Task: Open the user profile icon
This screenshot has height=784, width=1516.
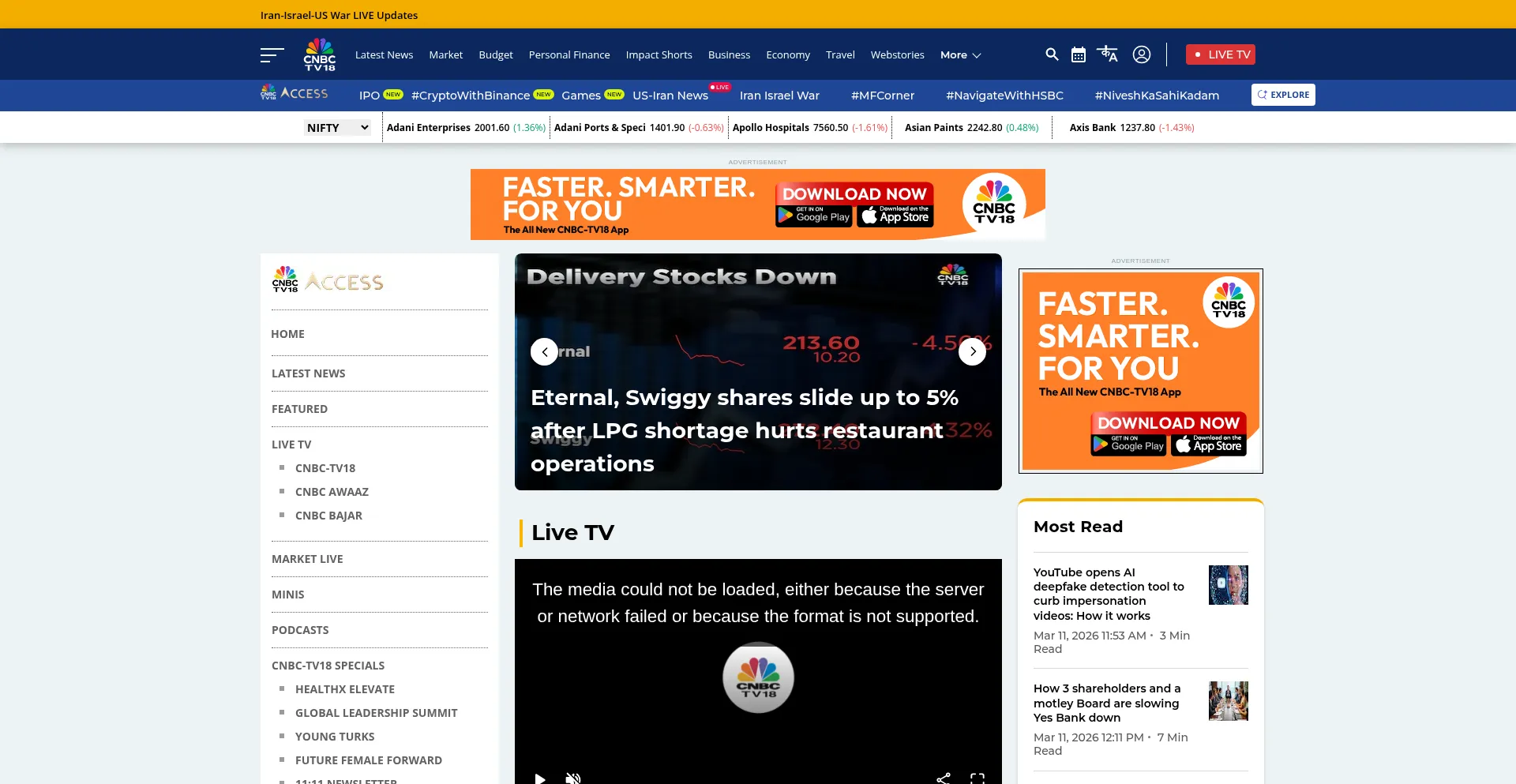Action: click(x=1142, y=54)
